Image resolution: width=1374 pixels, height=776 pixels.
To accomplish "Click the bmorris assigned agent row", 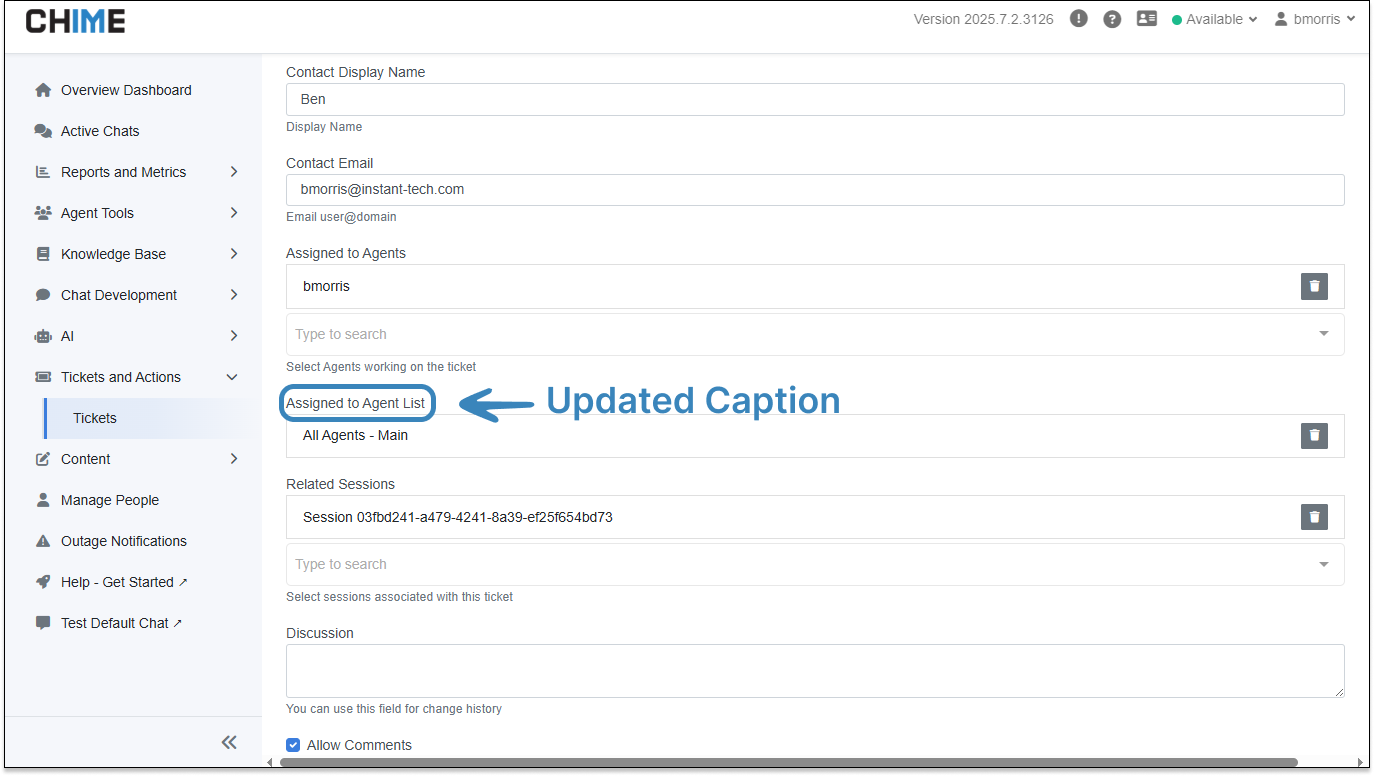I will pyautogui.click(x=815, y=286).
